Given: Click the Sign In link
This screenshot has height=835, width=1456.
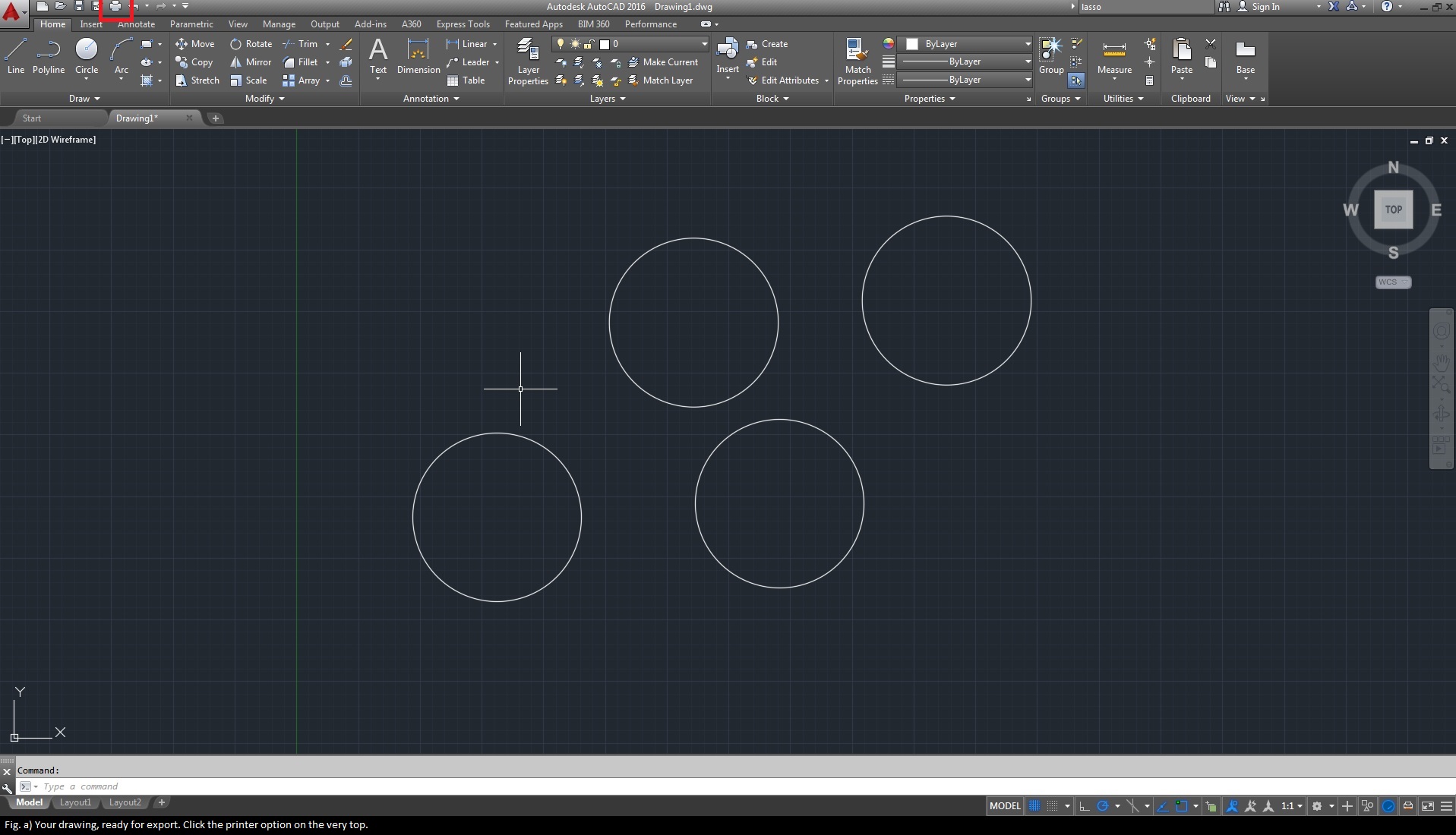Looking at the screenshot, I should 1267,6.
